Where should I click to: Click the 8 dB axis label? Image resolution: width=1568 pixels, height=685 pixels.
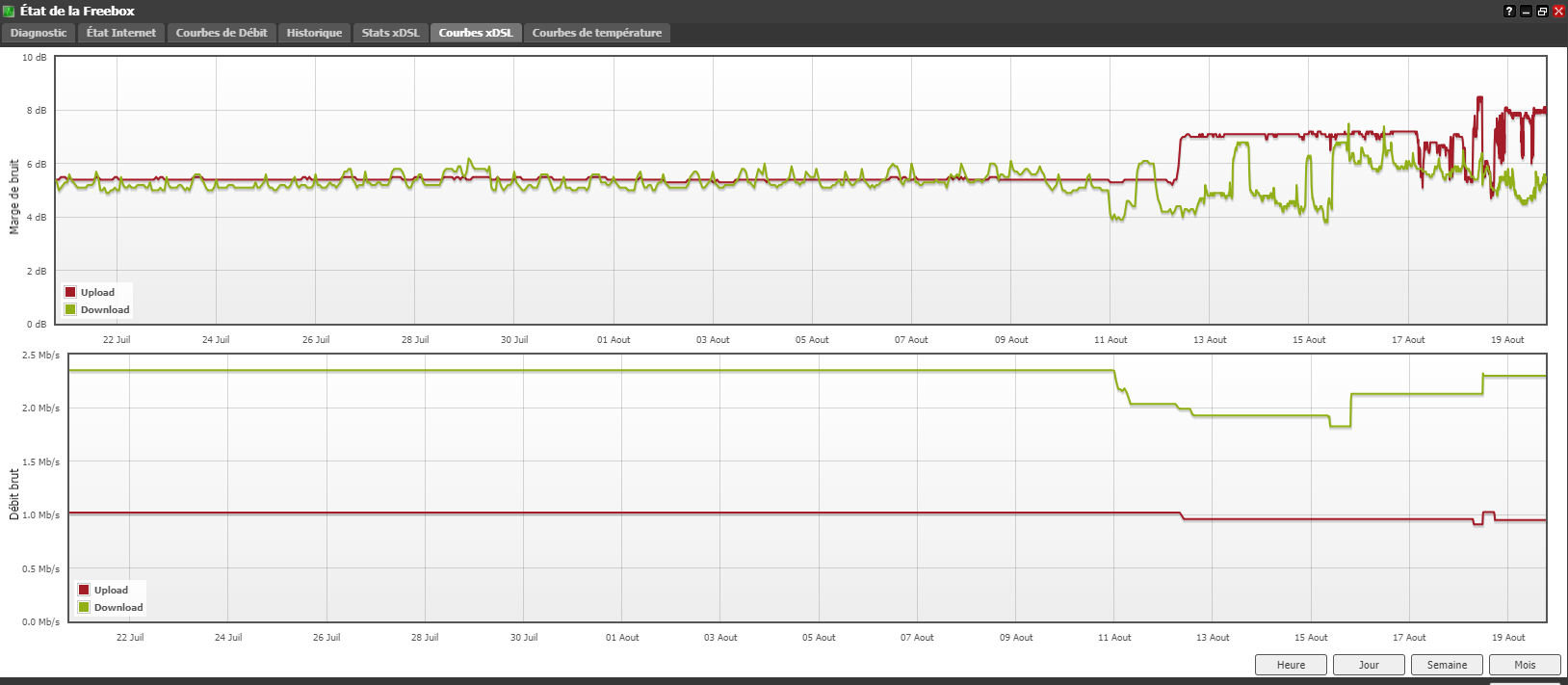pos(36,110)
